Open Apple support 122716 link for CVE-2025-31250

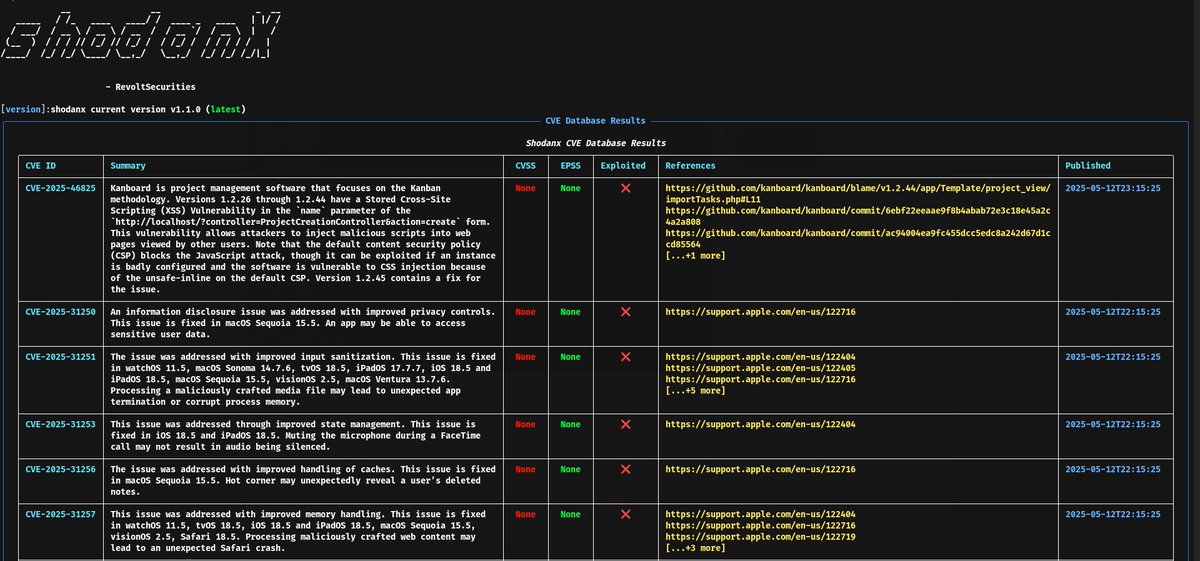(x=760, y=312)
